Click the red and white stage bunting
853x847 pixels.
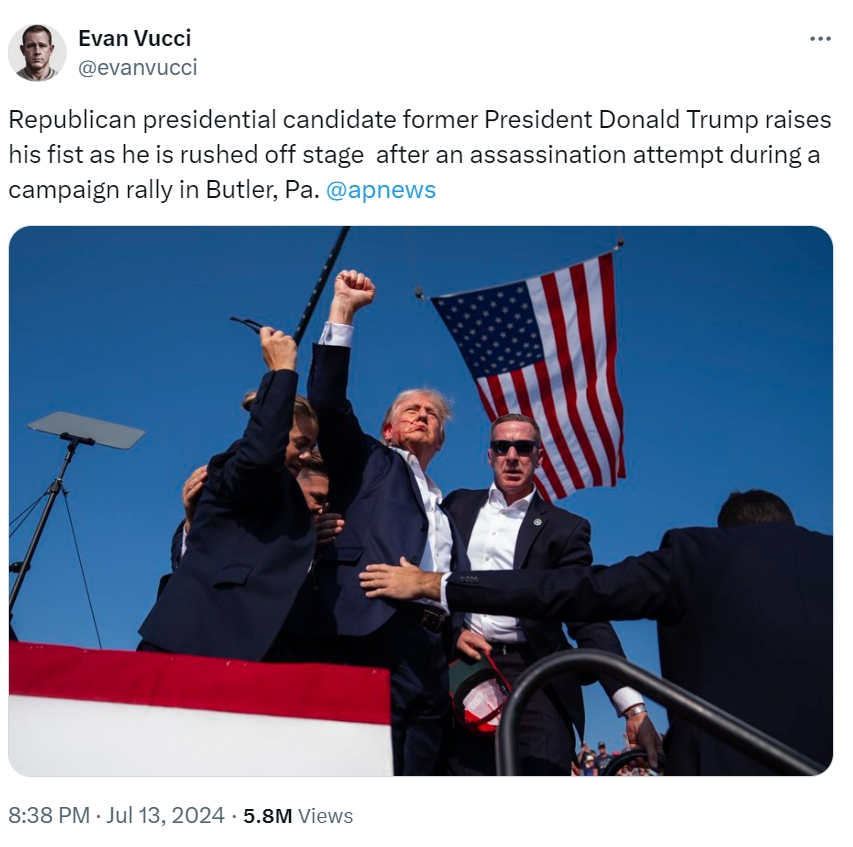200,709
